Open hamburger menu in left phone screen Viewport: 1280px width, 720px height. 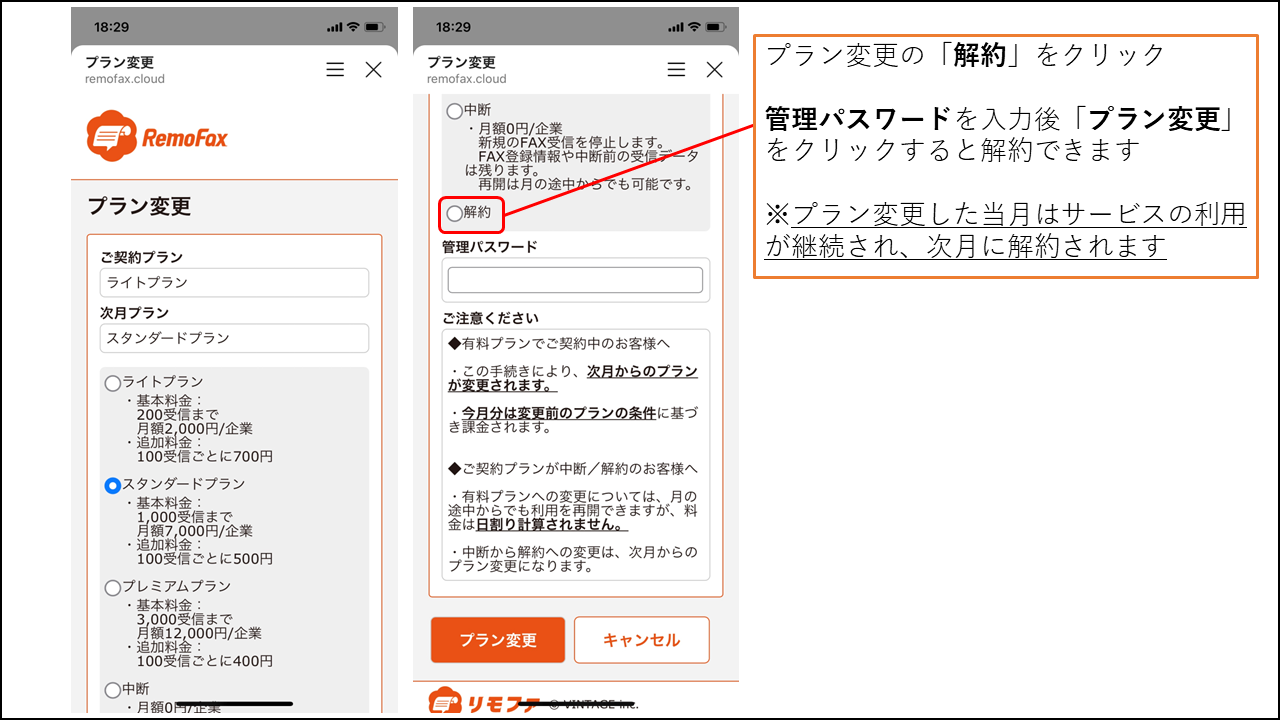(335, 69)
